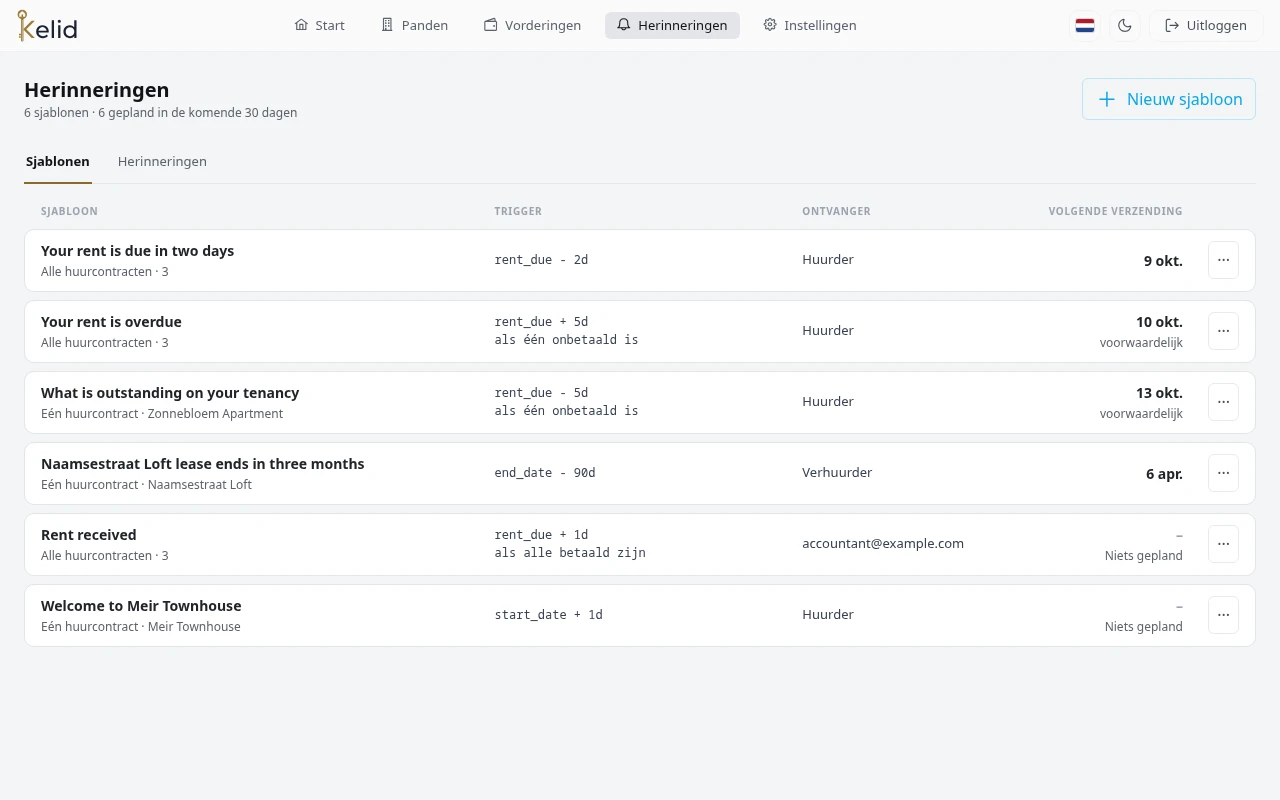Viewport: 1280px width, 800px height.
Task: Click the '10 okt.' next send date
Action: point(1159,322)
